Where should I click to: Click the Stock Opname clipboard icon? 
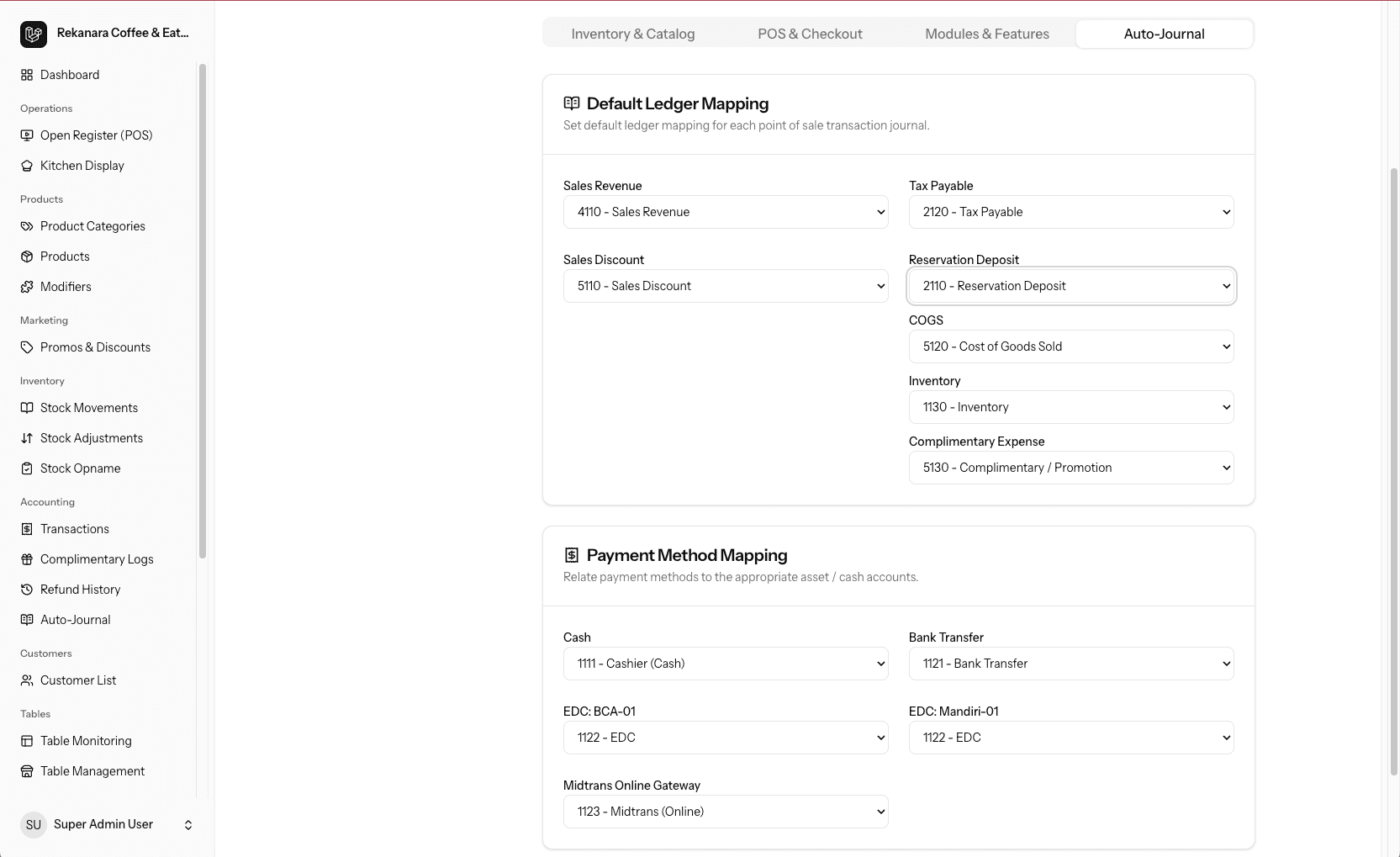pos(27,468)
